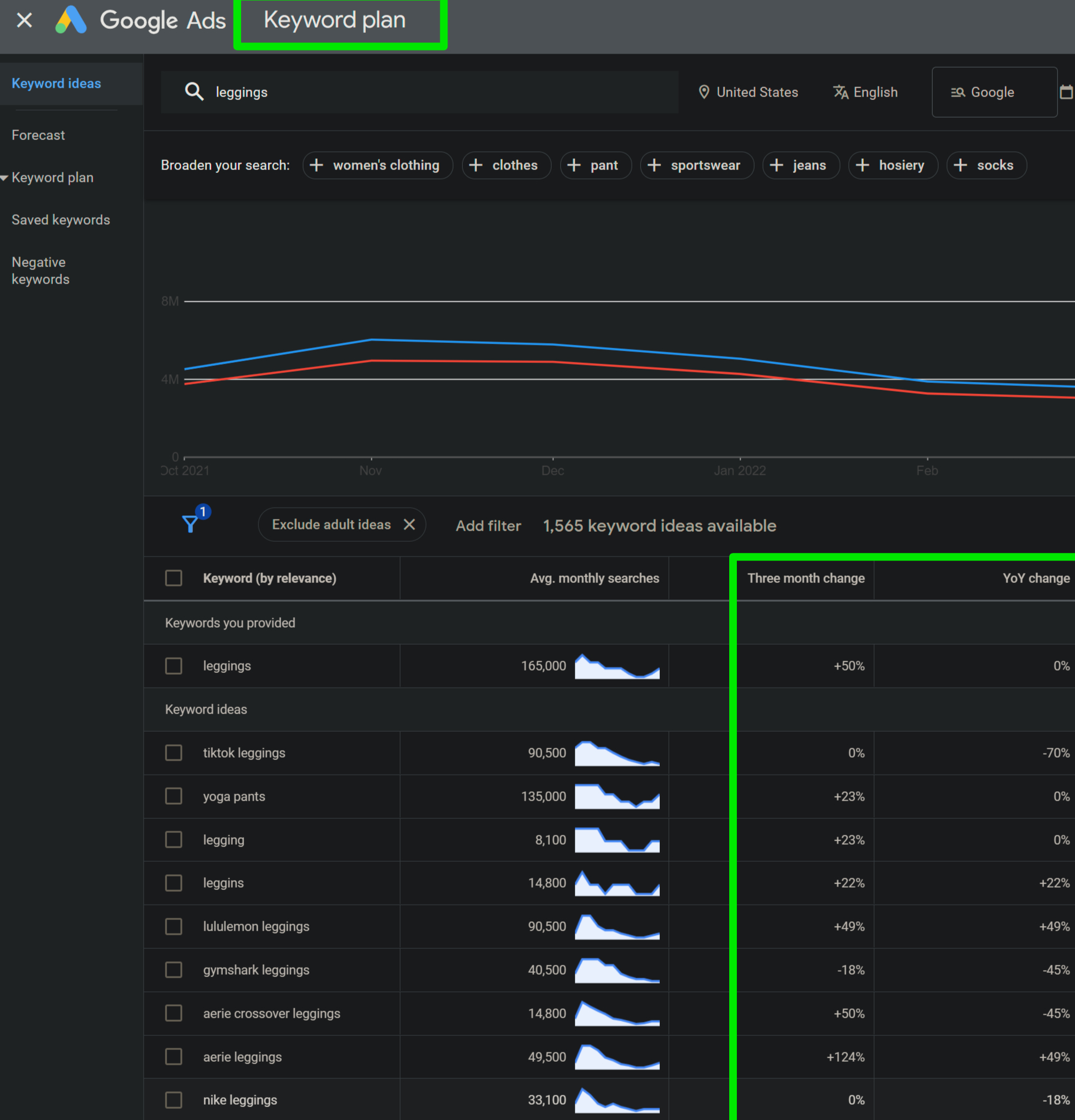Click the lululemon leggings keyword
The width and height of the screenshot is (1075, 1120).
pos(256,926)
